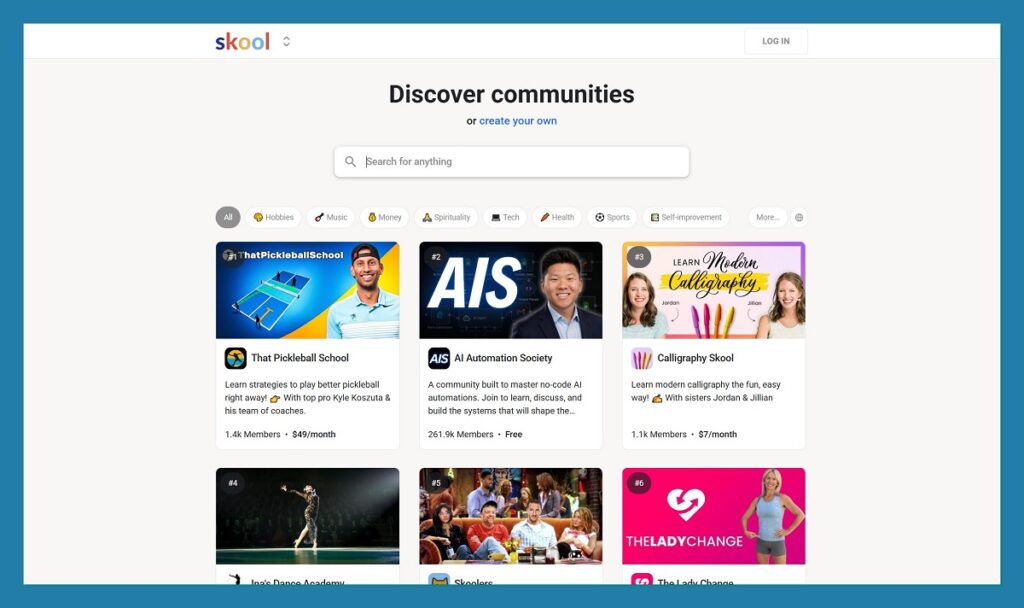Follow the create your own link
The width and height of the screenshot is (1024, 608).
click(518, 121)
